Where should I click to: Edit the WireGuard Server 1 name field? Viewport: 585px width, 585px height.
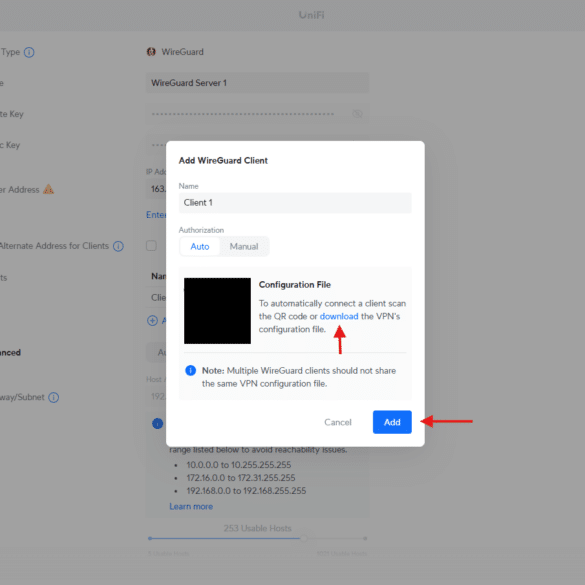click(257, 83)
